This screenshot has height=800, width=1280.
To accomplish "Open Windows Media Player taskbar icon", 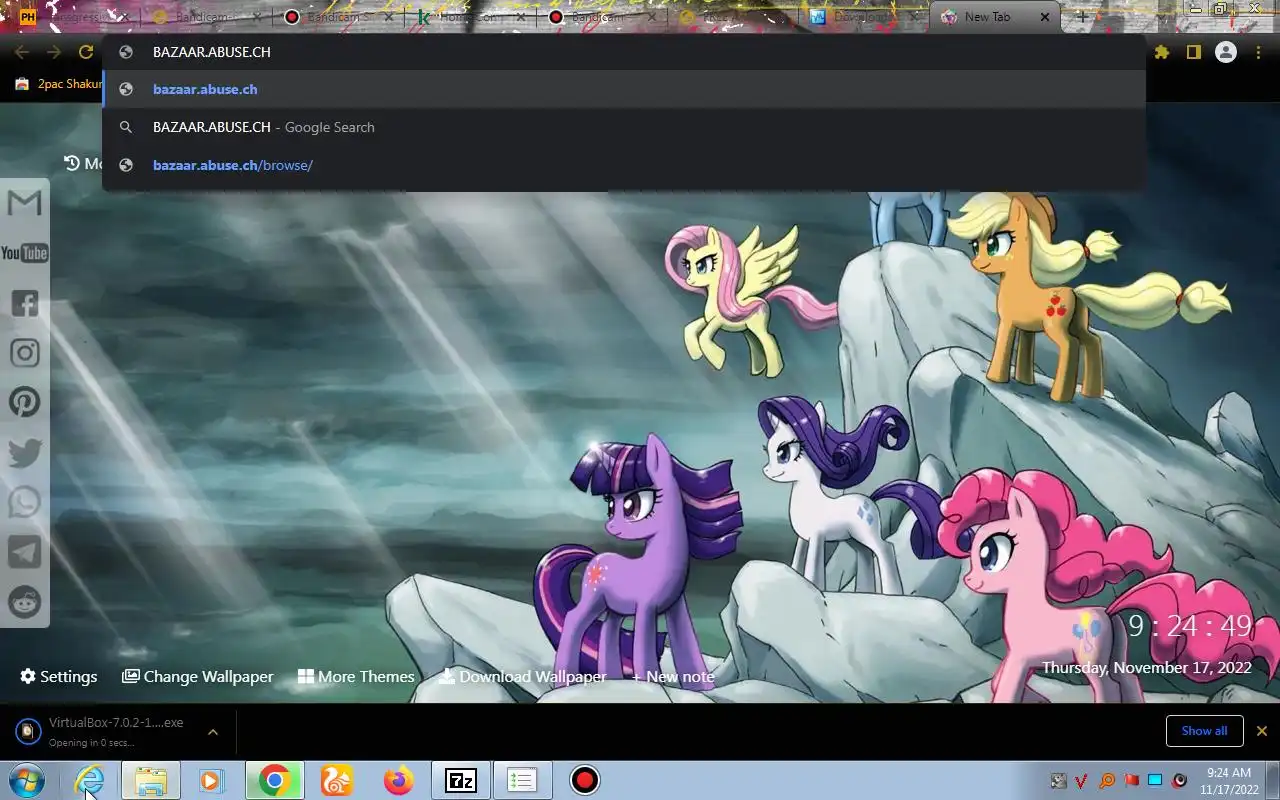I will (x=211, y=780).
